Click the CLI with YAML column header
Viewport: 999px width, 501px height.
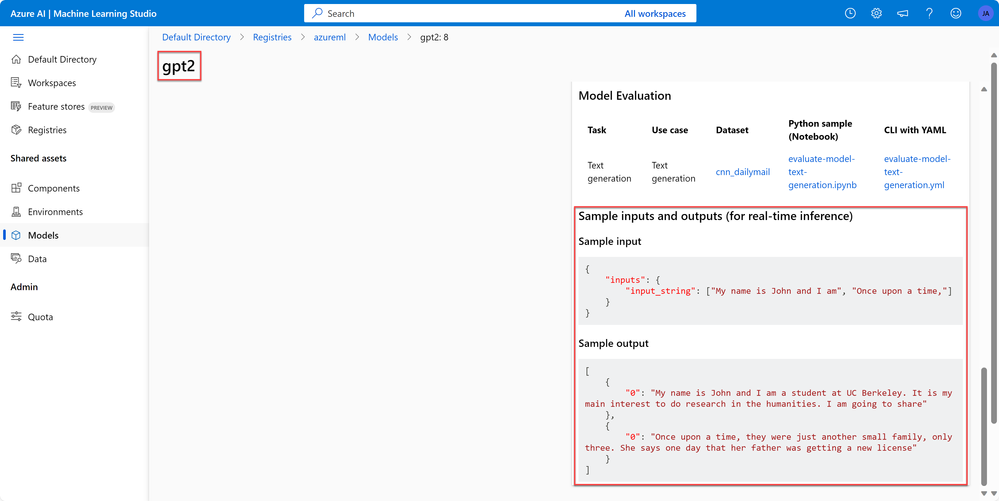916,130
